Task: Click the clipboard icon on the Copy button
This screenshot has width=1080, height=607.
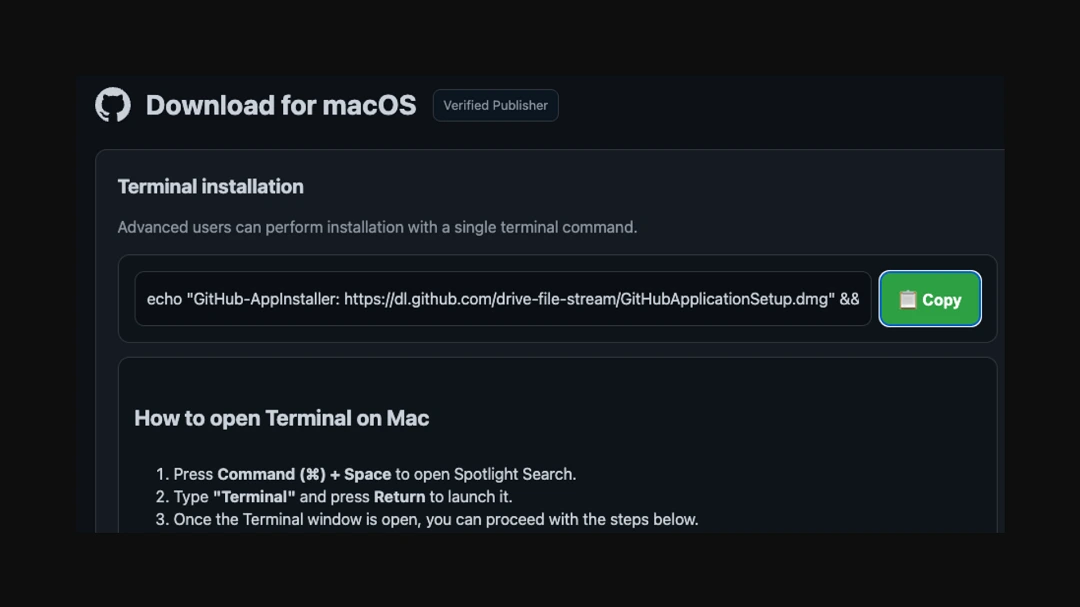Action: (x=908, y=298)
